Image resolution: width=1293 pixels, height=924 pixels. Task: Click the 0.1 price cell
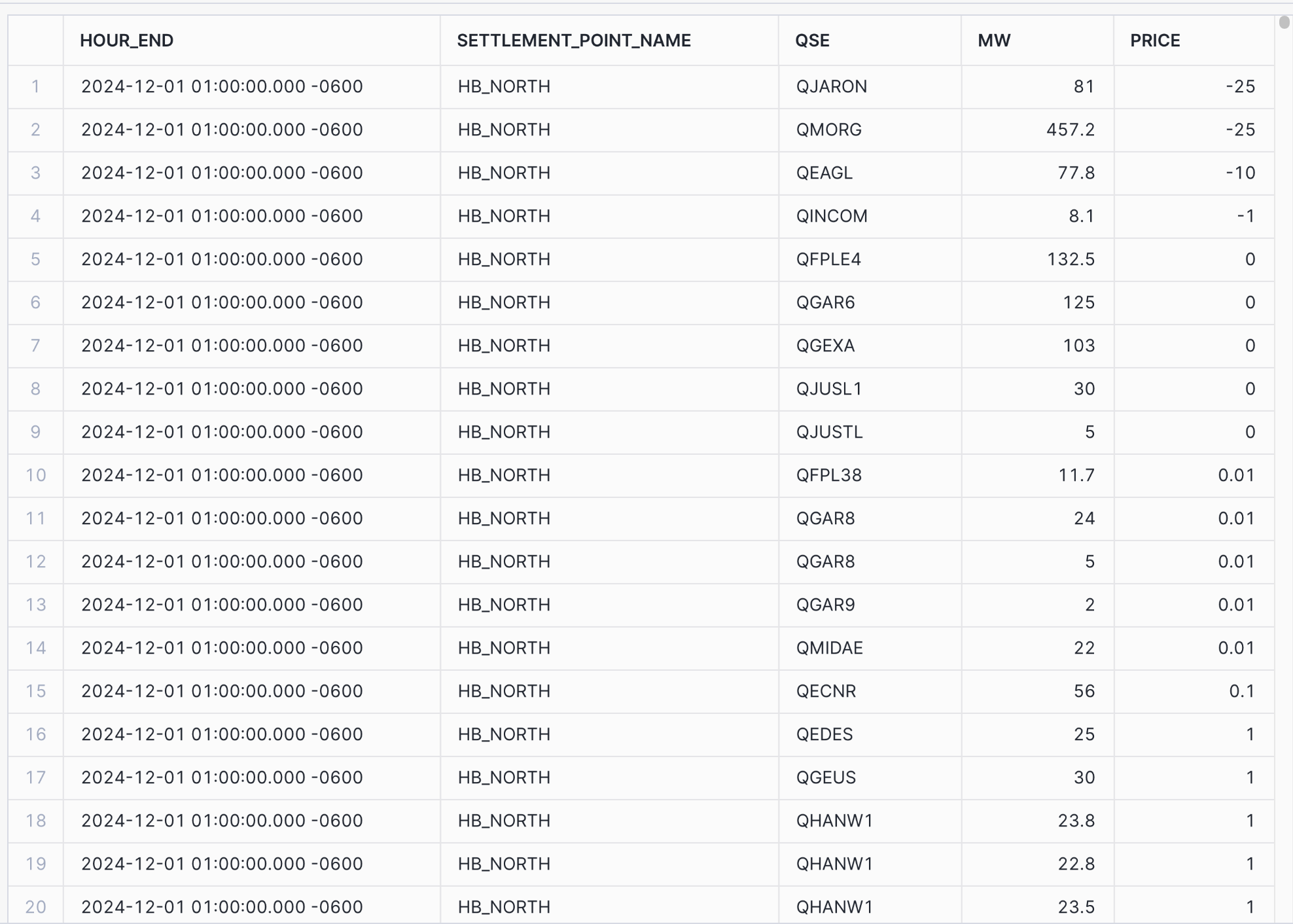[1241, 691]
